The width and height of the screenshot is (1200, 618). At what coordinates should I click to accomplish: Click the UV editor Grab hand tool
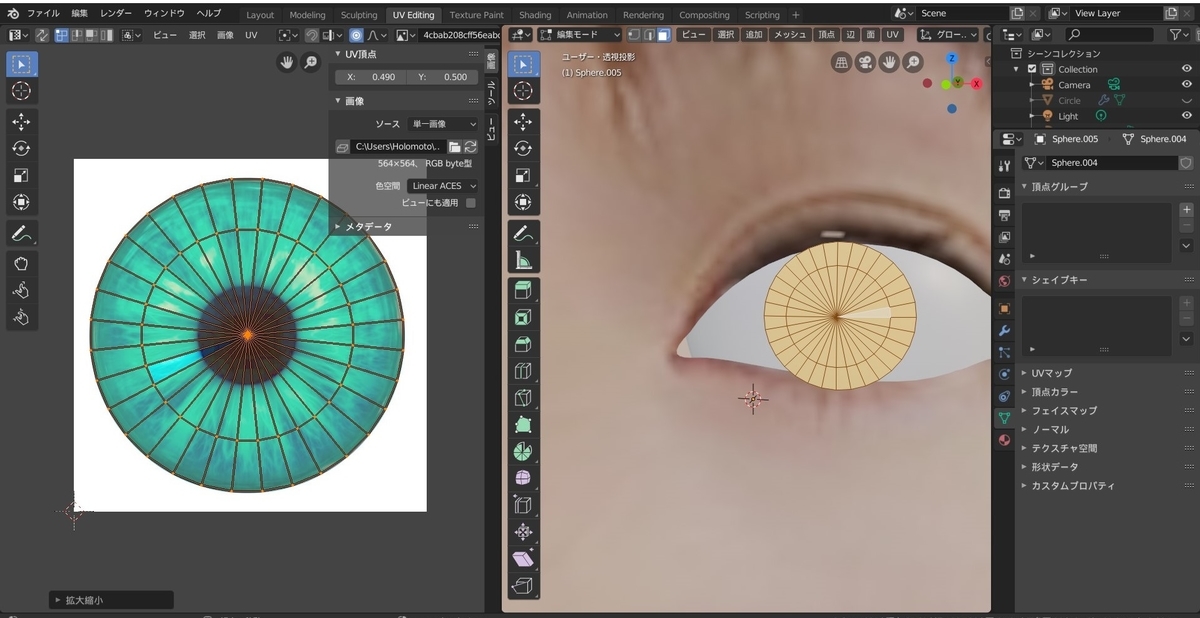[x=21, y=264]
